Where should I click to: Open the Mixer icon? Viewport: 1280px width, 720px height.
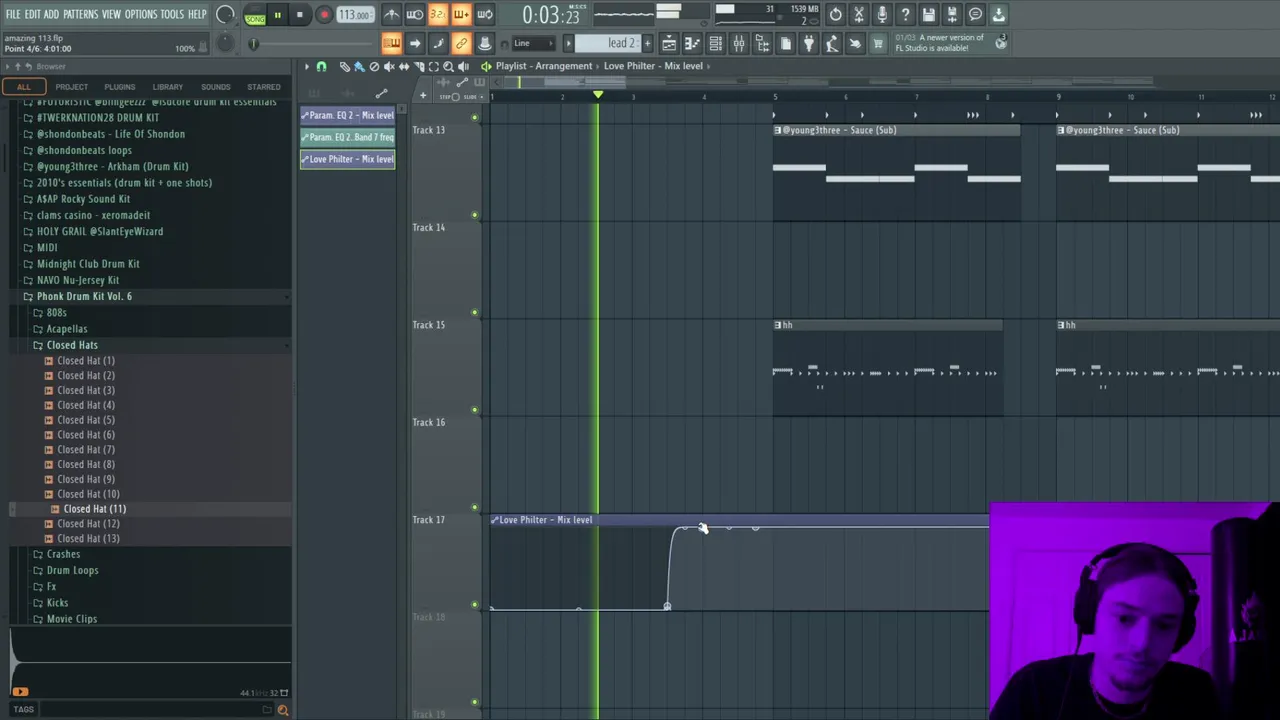pos(738,43)
